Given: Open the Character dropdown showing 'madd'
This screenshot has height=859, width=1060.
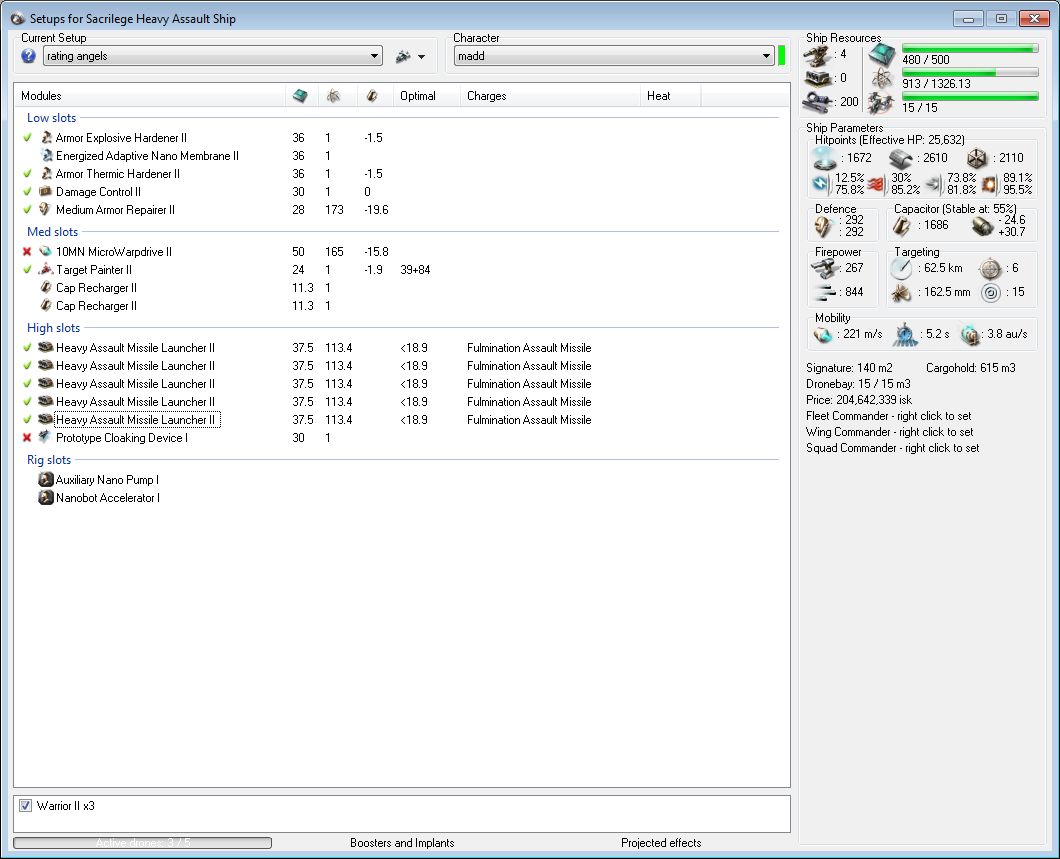Looking at the screenshot, I should (612, 57).
